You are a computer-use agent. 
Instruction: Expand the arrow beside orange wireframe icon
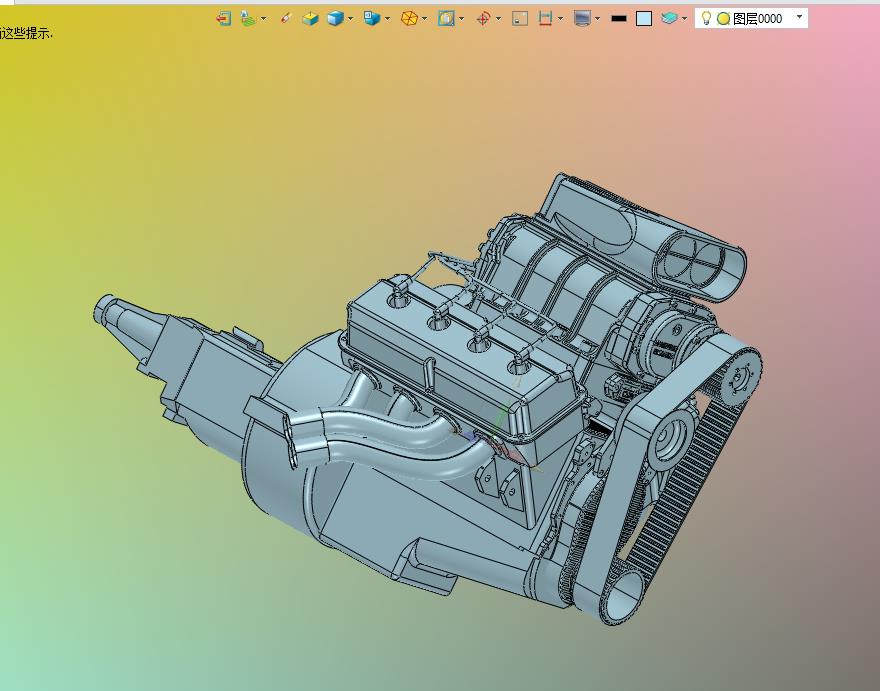coord(425,18)
